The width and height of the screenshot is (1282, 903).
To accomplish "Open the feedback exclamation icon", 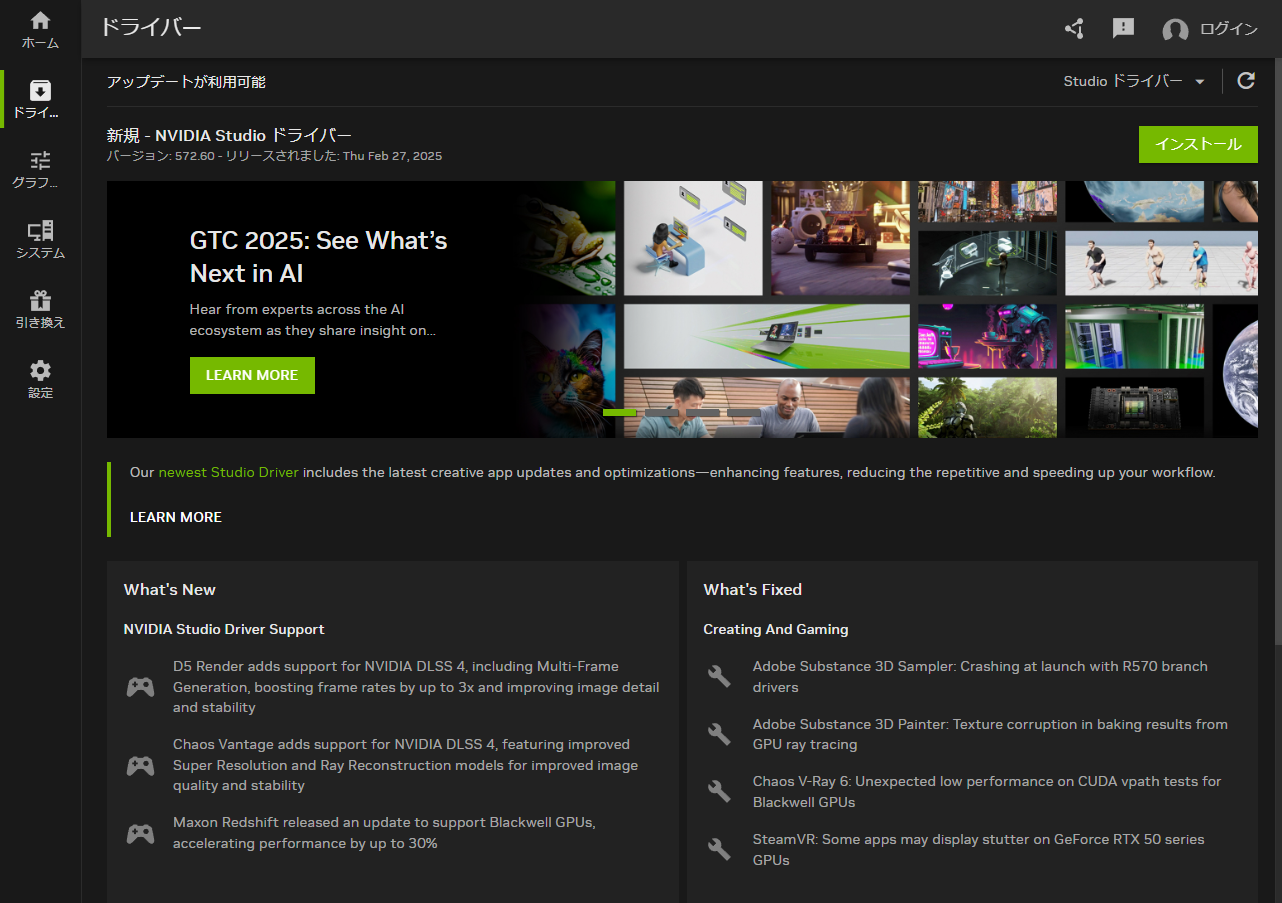I will coord(1123,29).
